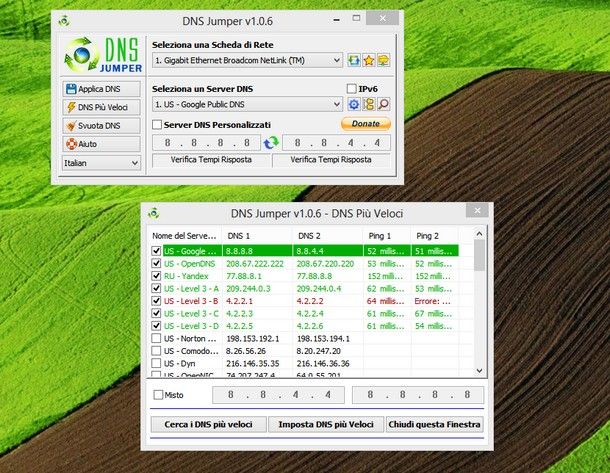The width and height of the screenshot is (610, 473).
Task: Click the yellow star favorites icon
Action: 369,60
